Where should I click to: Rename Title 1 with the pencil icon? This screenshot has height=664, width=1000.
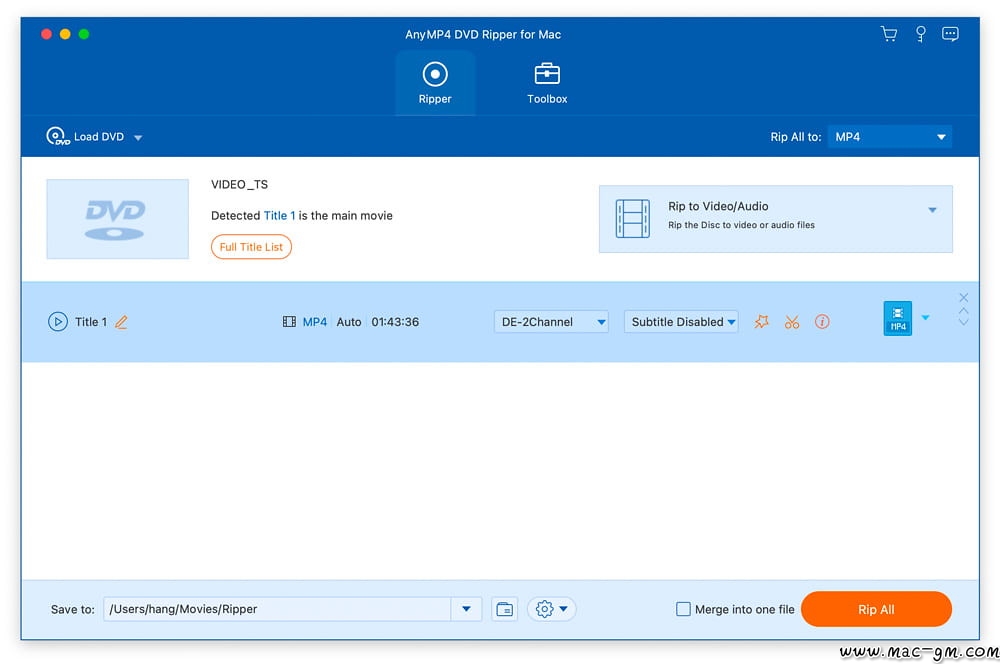coord(121,322)
